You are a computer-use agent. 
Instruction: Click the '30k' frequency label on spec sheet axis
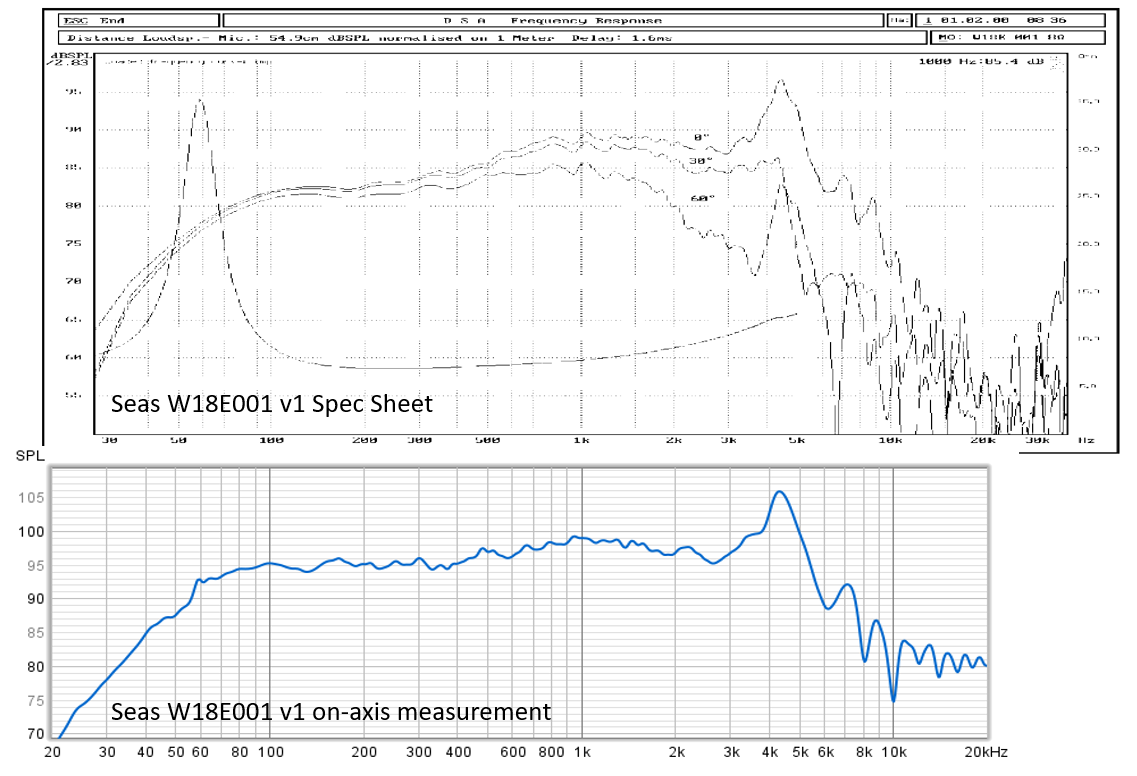click(x=1038, y=440)
